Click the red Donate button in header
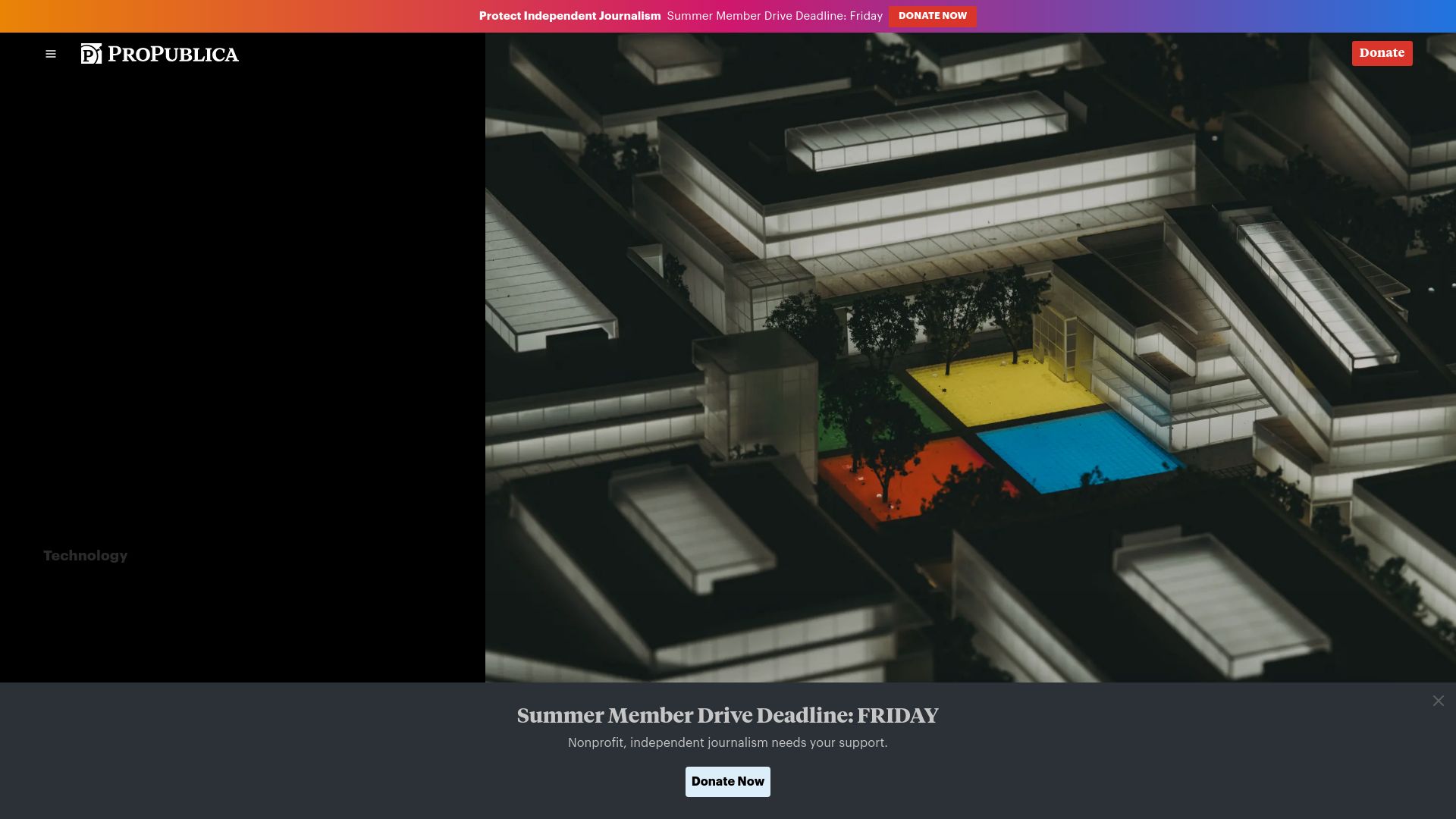The width and height of the screenshot is (1456, 819). [x=1382, y=53]
